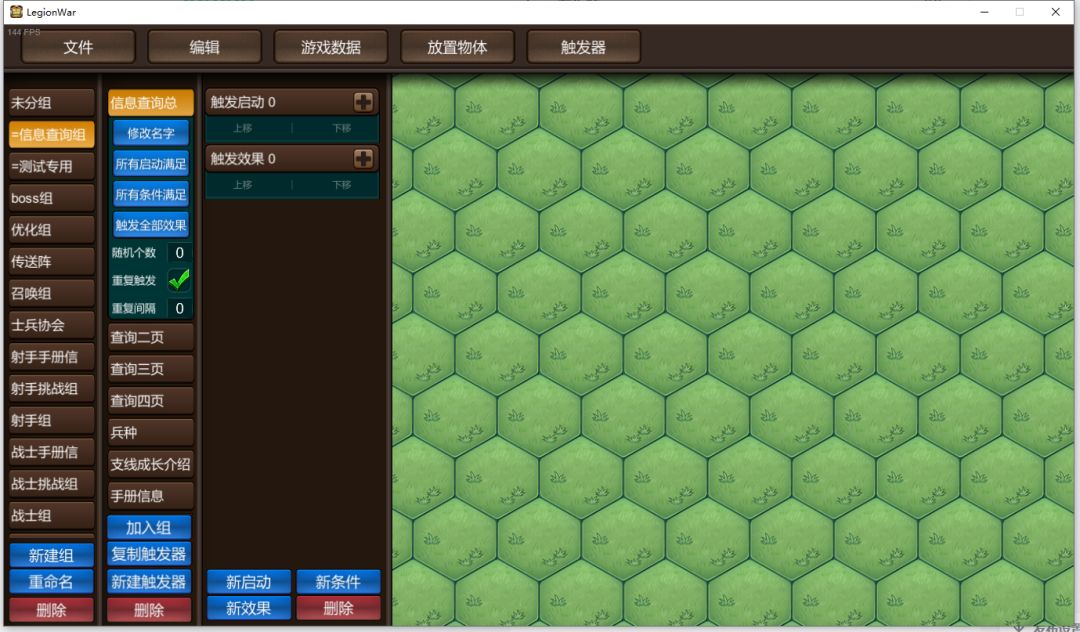This screenshot has height=632, width=1080.
Task: Close the LegionWar window
Action: (1055, 12)
